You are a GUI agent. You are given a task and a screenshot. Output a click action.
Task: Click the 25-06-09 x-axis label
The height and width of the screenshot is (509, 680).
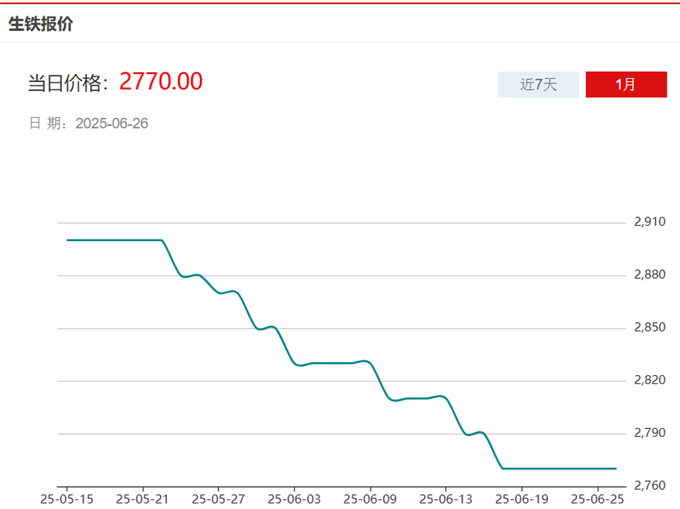click(371, 497)
